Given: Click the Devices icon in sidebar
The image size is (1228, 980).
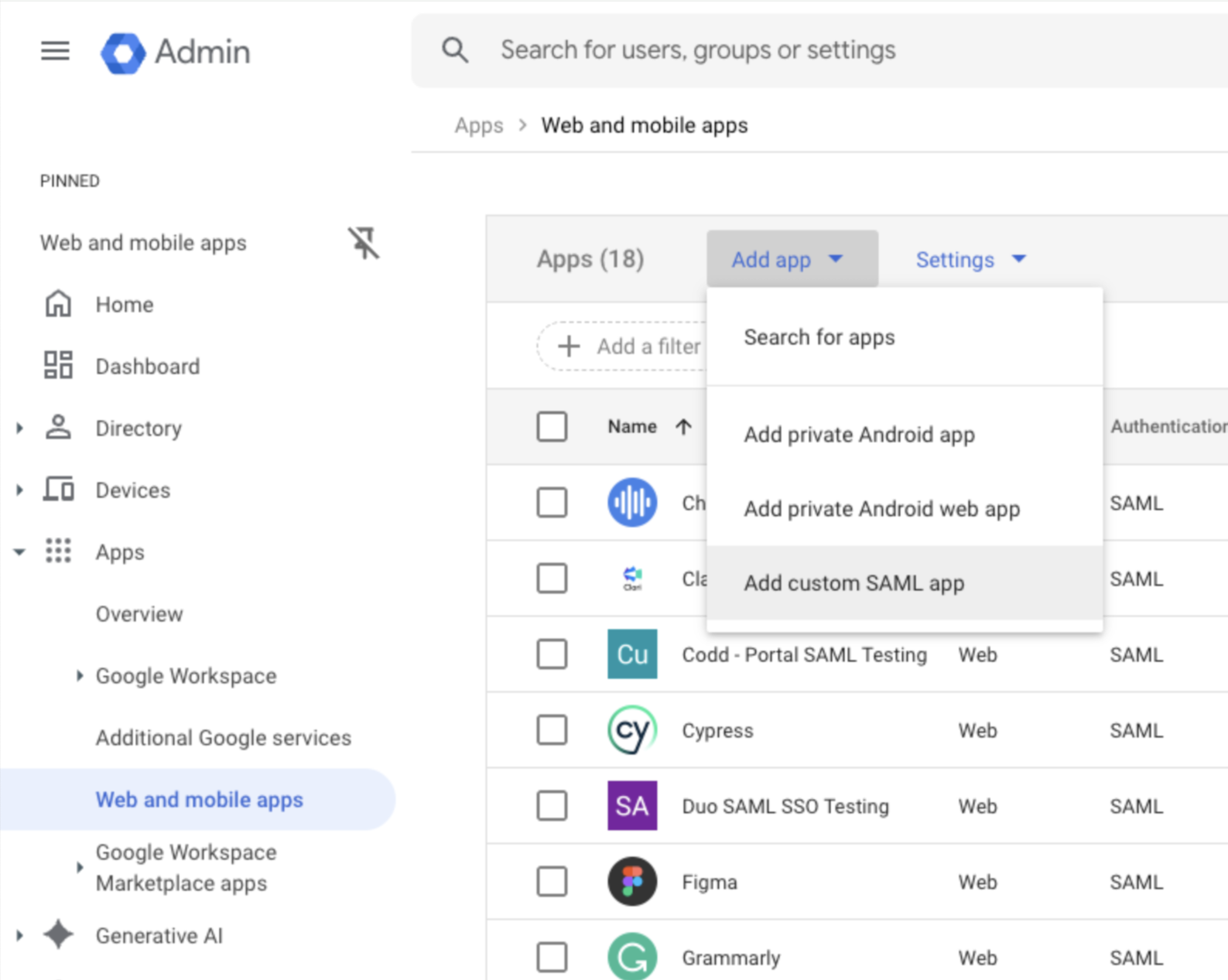Looking at the screenshot, I should click(58, 490).
